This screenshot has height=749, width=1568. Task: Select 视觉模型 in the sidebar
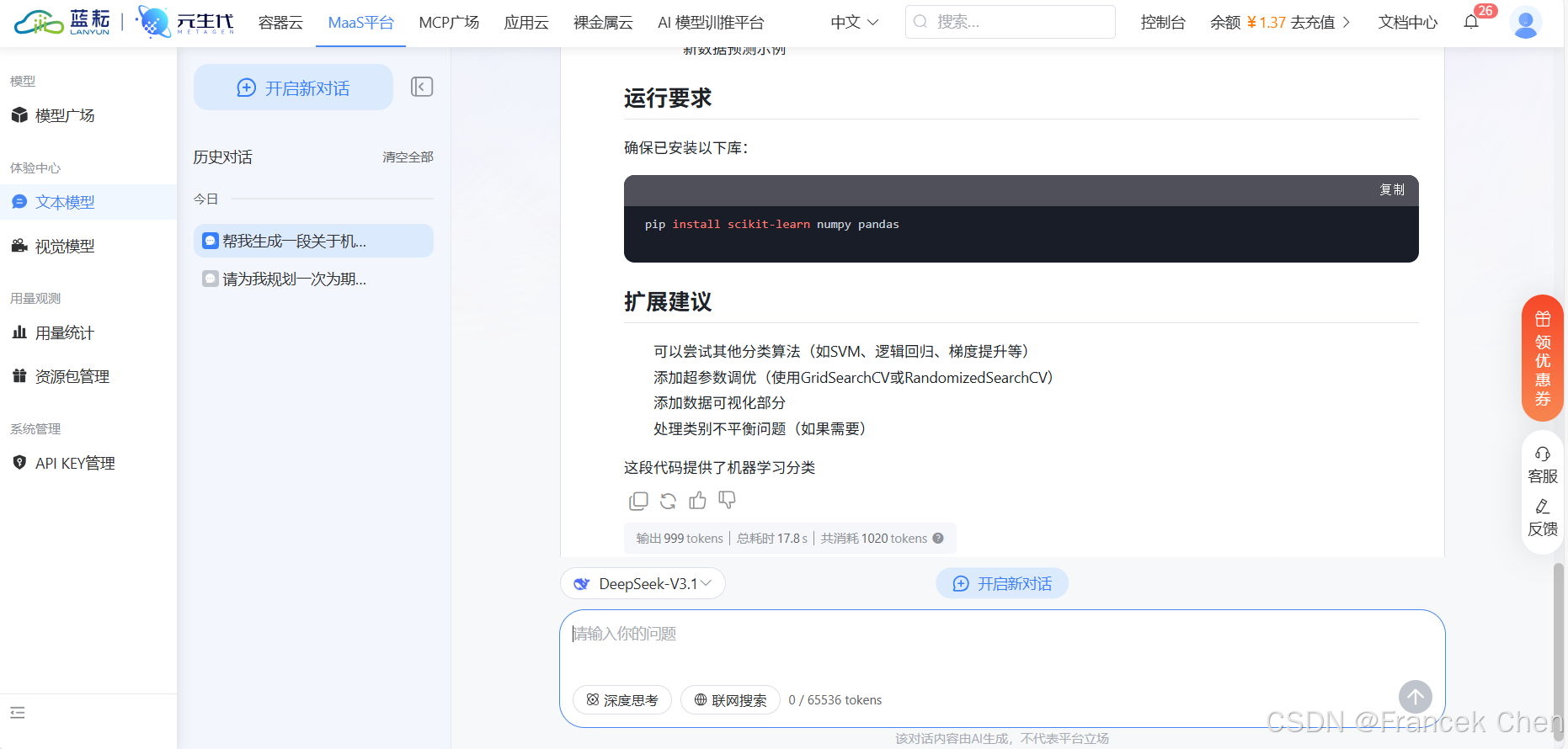88,246
